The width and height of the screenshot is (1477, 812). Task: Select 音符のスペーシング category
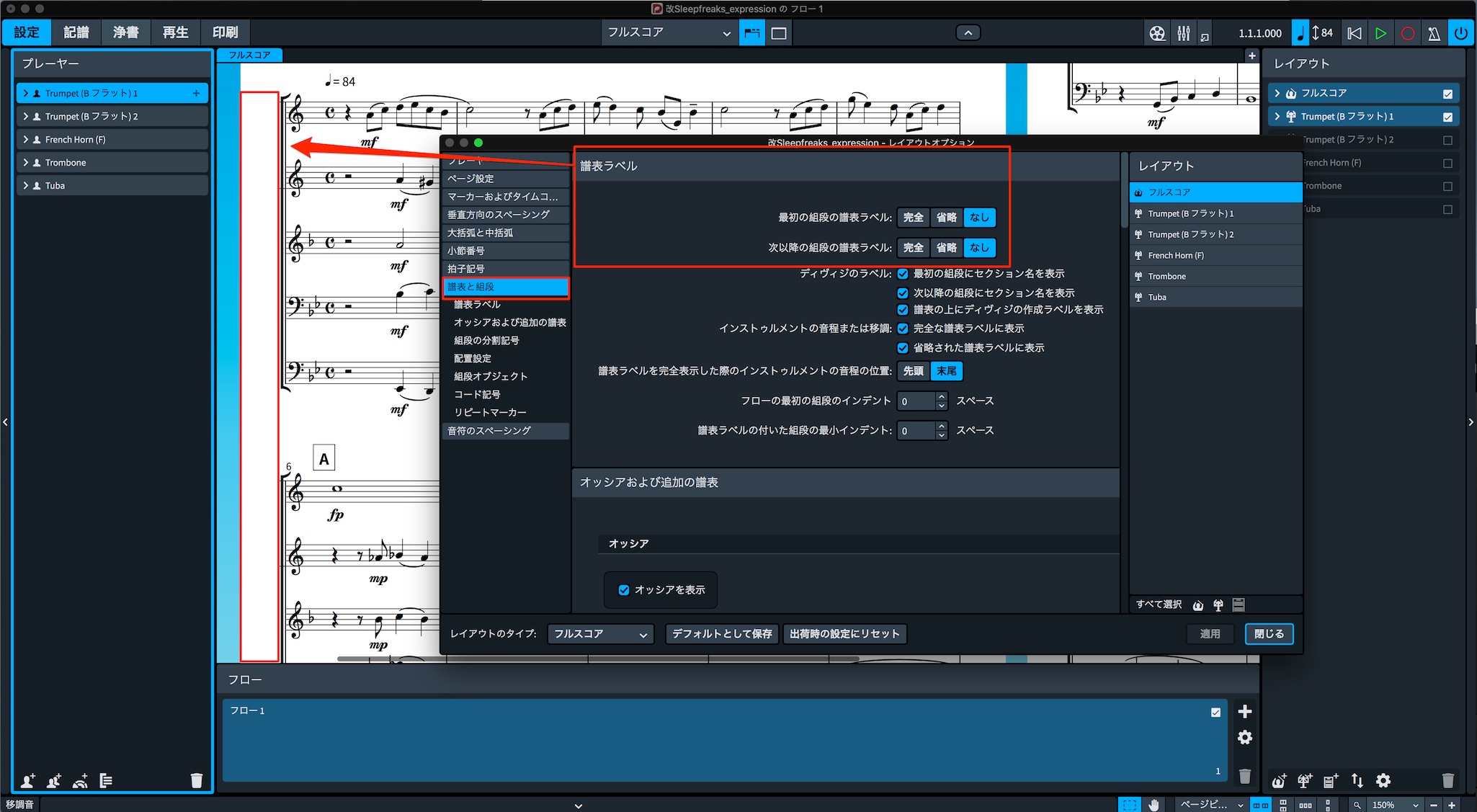coord(506,431)
